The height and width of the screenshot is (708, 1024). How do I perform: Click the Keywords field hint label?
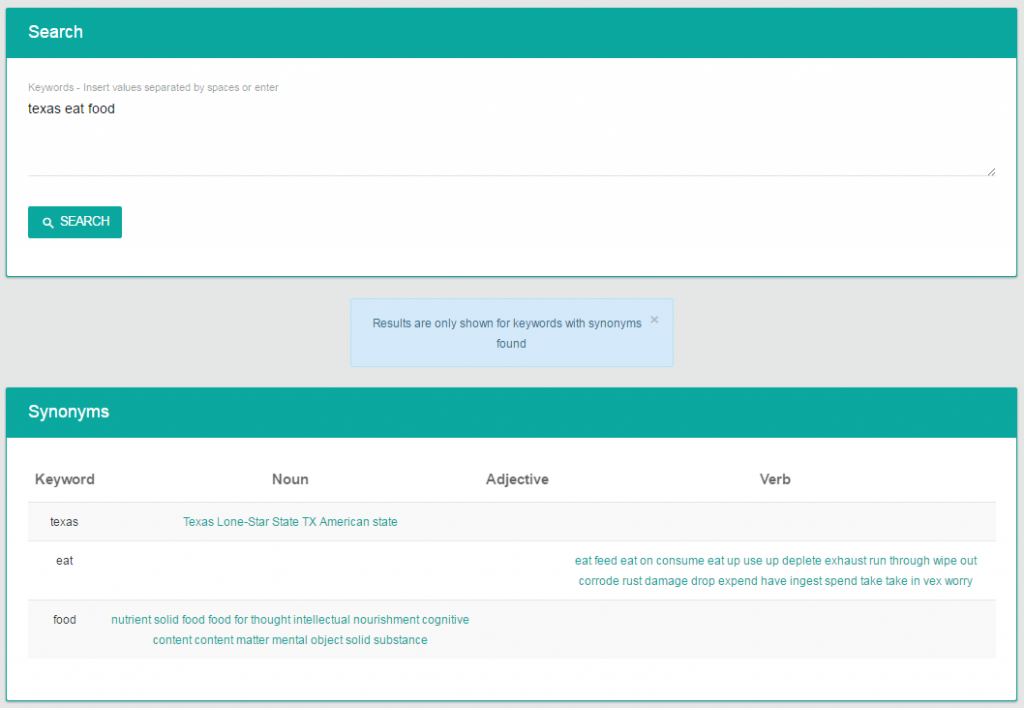153,88
